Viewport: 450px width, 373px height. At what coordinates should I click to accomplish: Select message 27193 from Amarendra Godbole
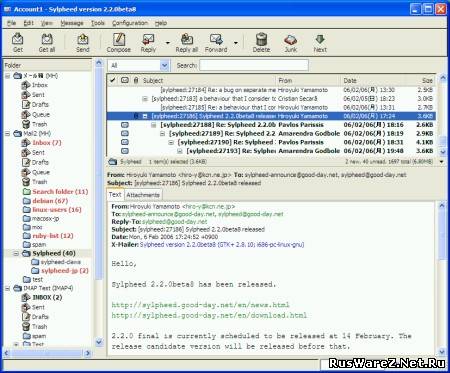[x=271, y=151]
